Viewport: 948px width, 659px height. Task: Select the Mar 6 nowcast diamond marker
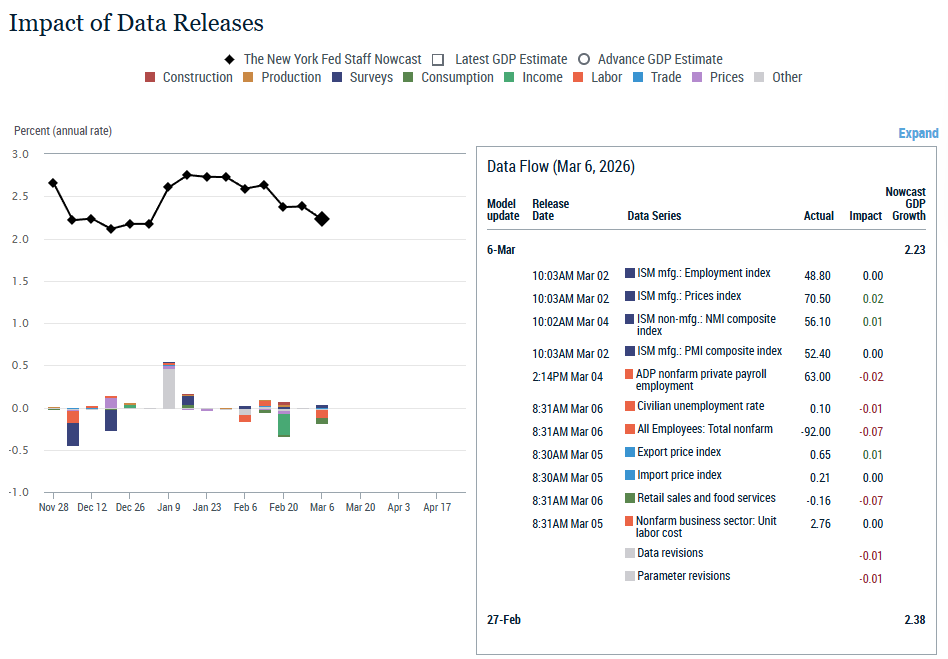(322, 219)
